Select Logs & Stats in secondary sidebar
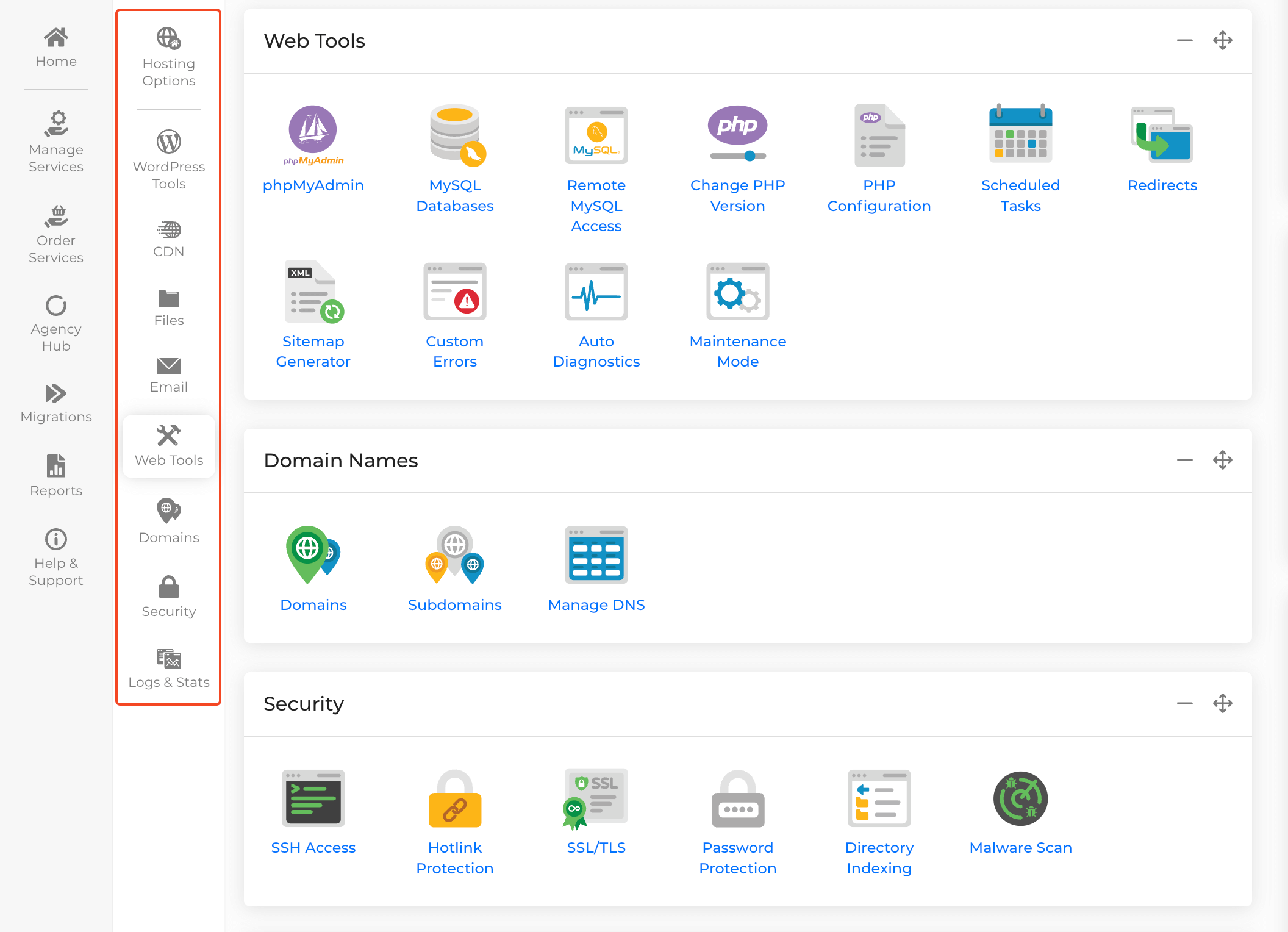The image size is (1288, 932). tap(169, 669)
